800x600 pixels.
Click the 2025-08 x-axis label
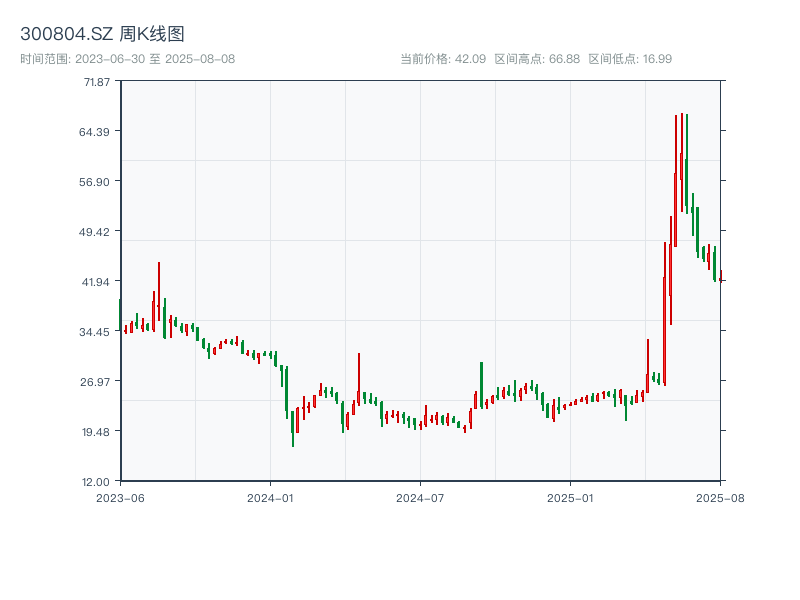[720, 498]
